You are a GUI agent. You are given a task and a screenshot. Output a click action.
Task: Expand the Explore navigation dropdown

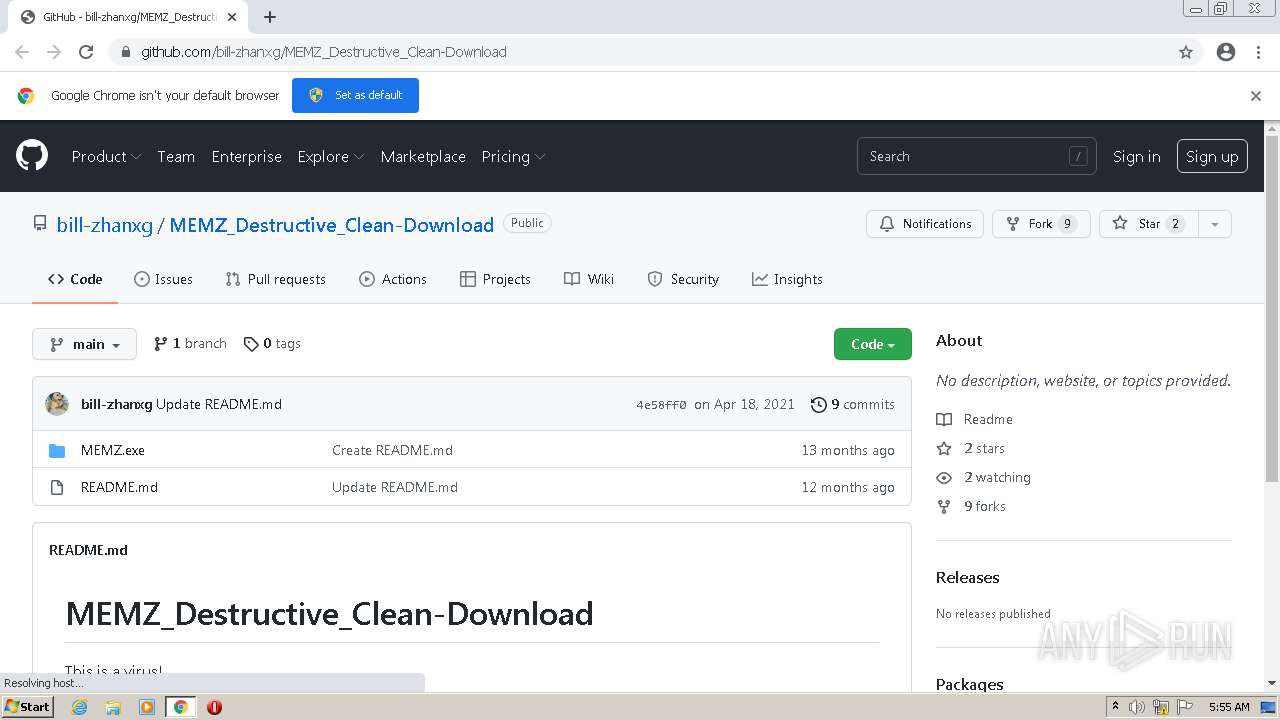(x=331, y=157)
